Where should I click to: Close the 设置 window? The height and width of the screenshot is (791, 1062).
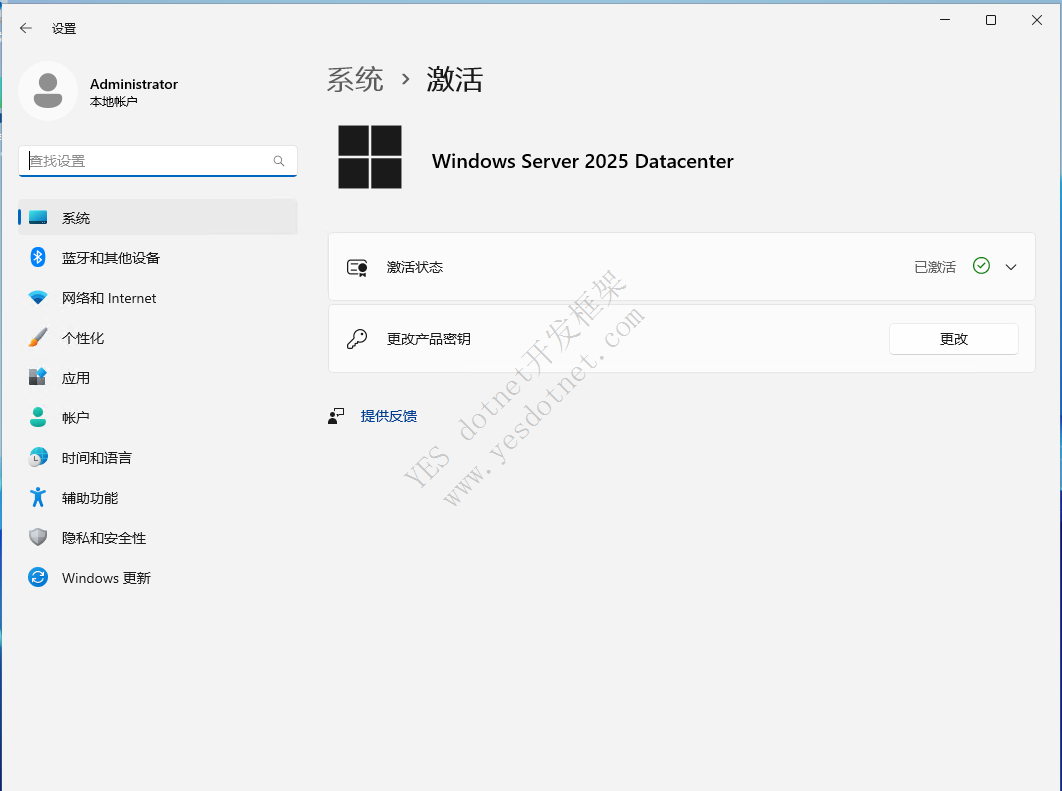1037,20
